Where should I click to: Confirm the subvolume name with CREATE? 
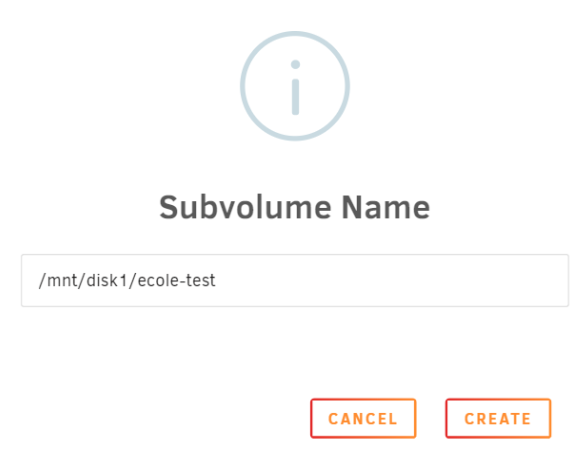click(x=498, y=418)
